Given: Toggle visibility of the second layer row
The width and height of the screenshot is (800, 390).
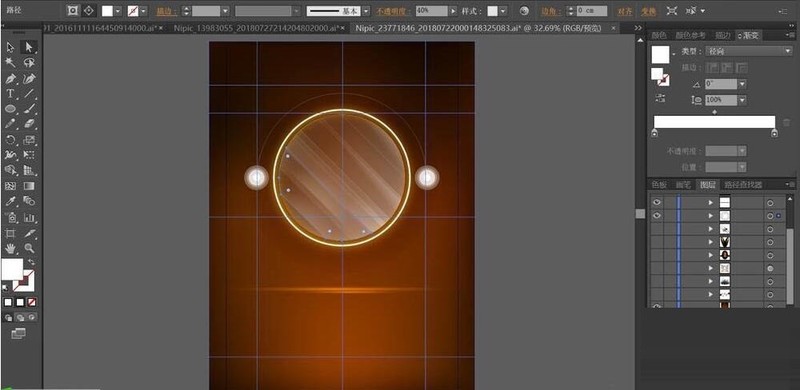Looking at the screenshot, I should pyautogui.click(x=657, y=215).
